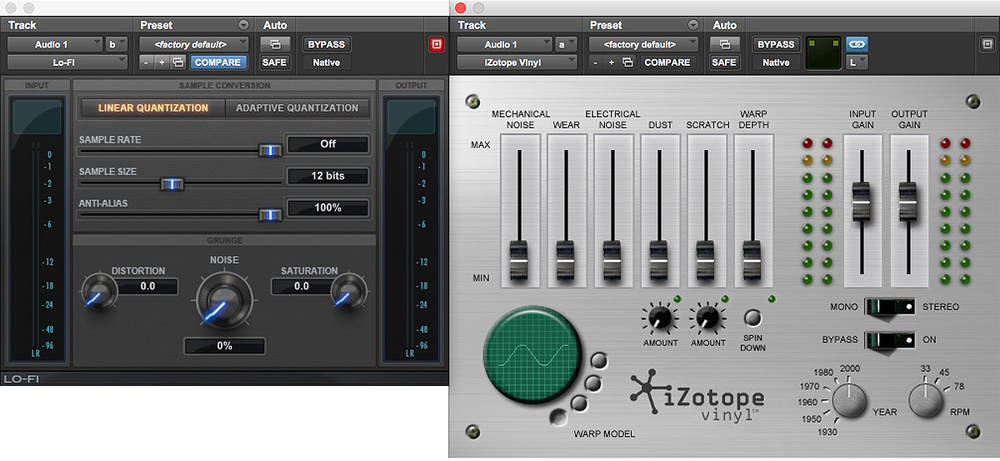
Task: Select previous preset minus button in iZotope Vinyl
Action: [x=596, y=62]
